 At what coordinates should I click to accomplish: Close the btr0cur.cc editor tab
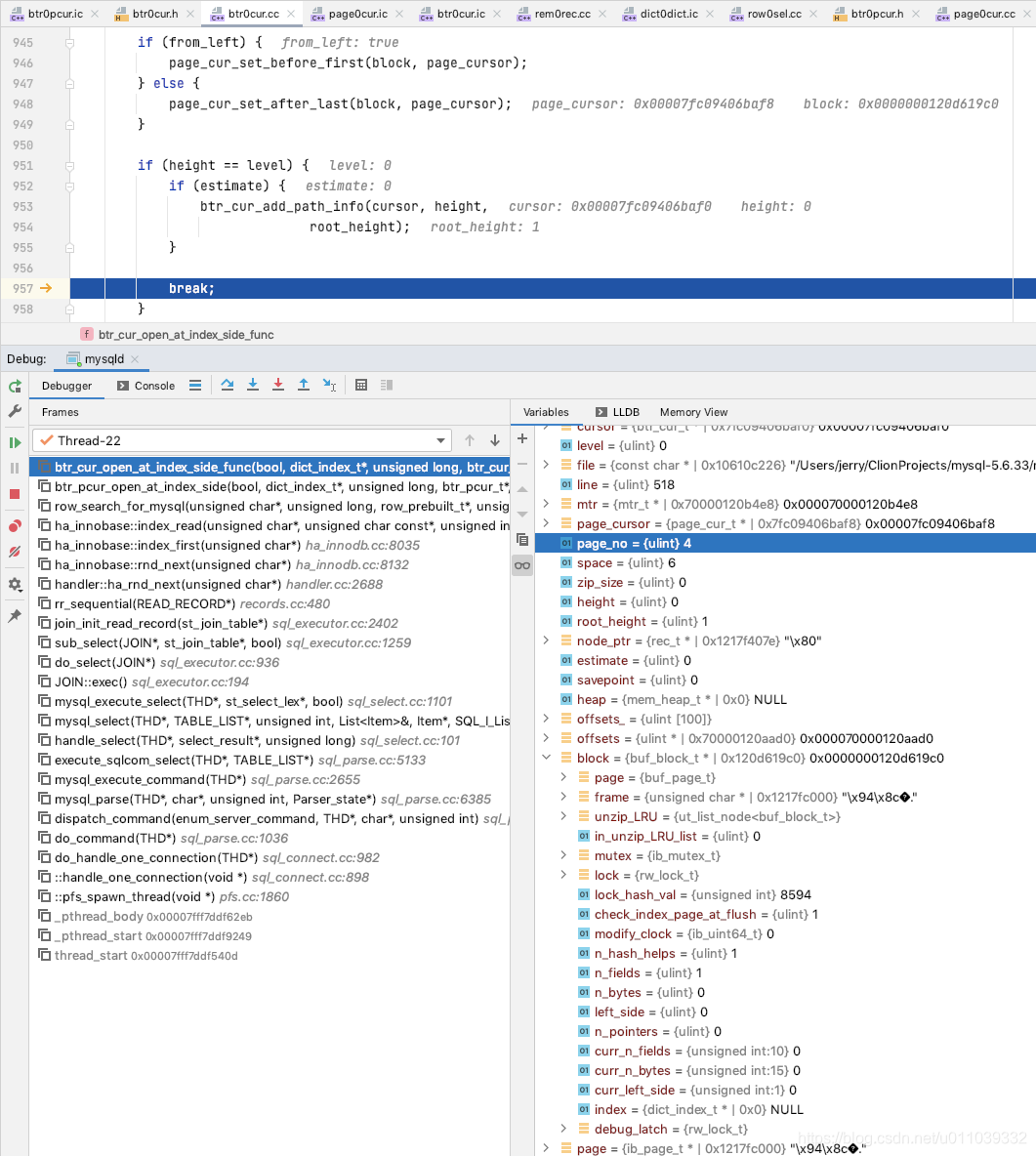coord(291,14)
